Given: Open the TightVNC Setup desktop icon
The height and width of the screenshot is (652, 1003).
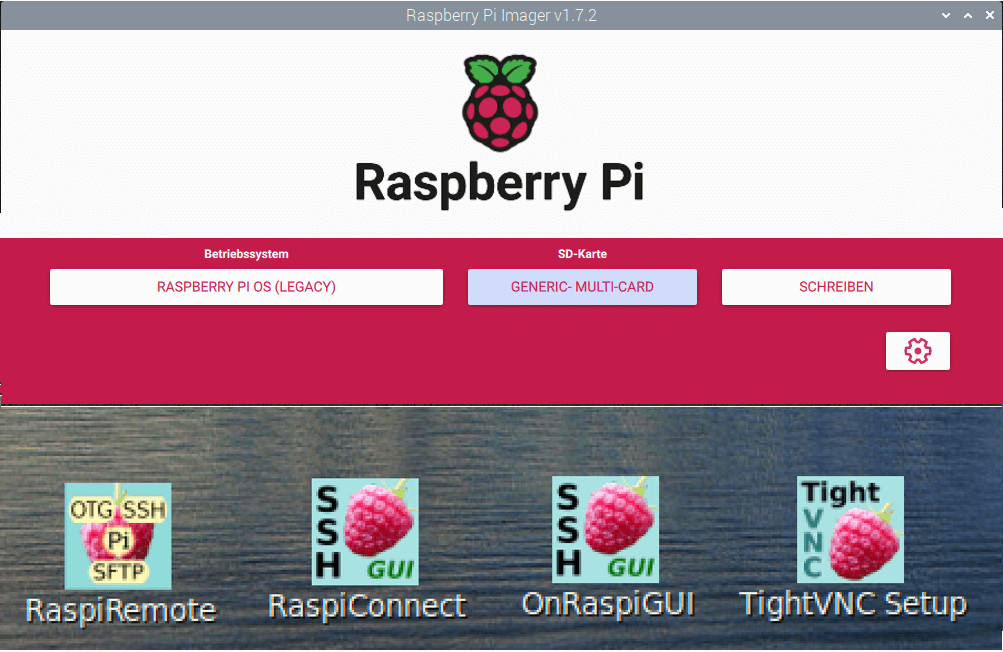Looking at the screenshot, I should (x=850, y=529).
